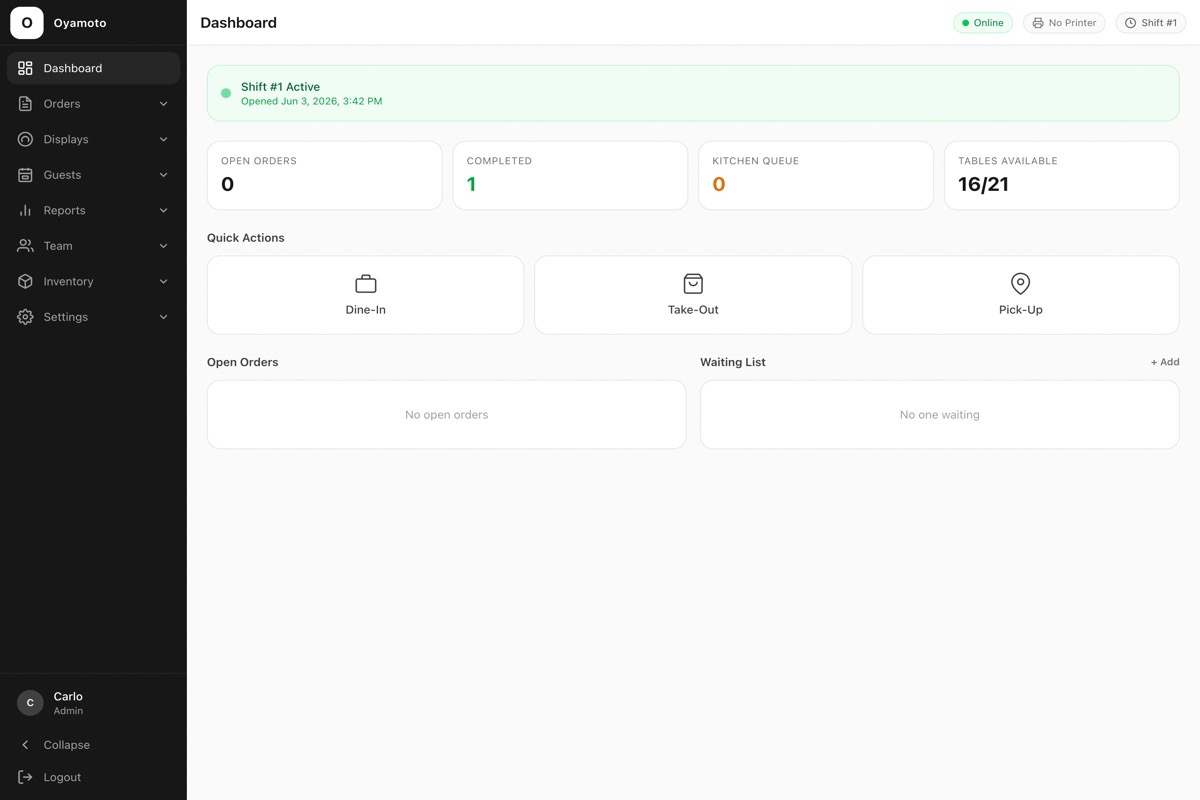Click the Dashboard grid icon in sidebar
This screenshot has width=1200, height=800.
(x=25, y=68)
